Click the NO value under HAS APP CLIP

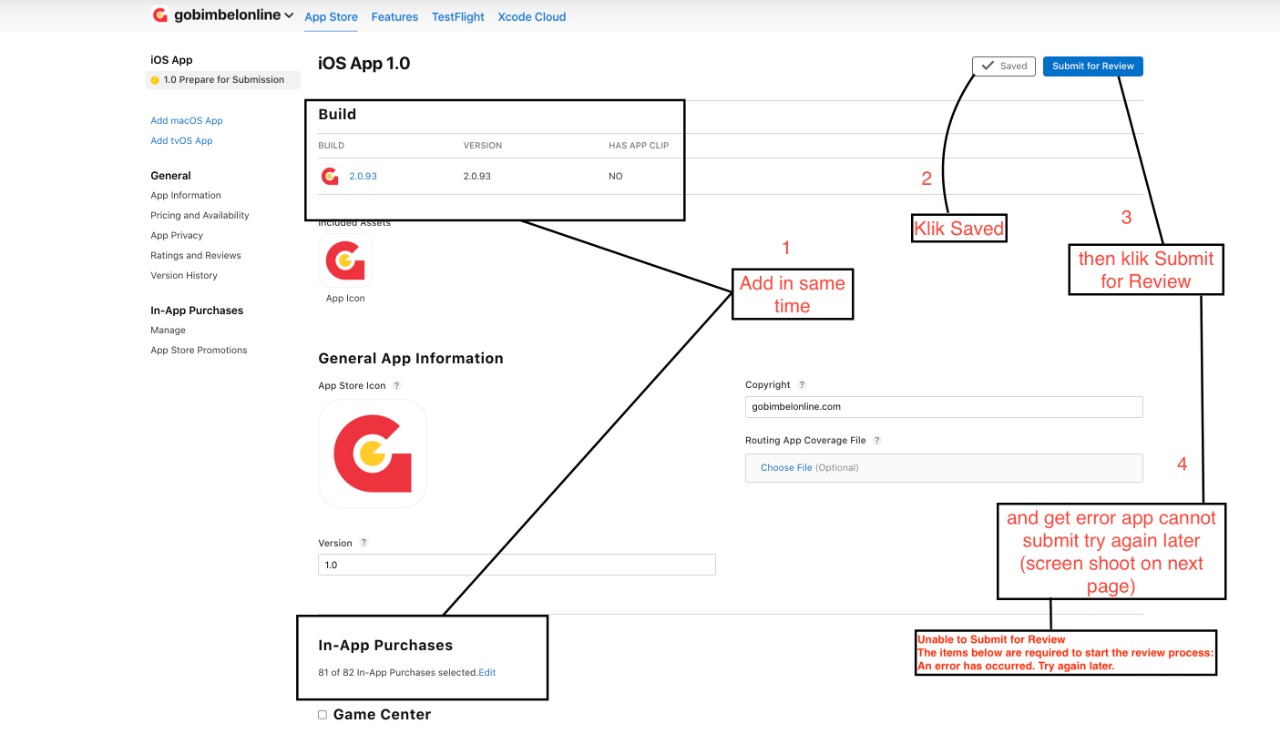[615, 176]
